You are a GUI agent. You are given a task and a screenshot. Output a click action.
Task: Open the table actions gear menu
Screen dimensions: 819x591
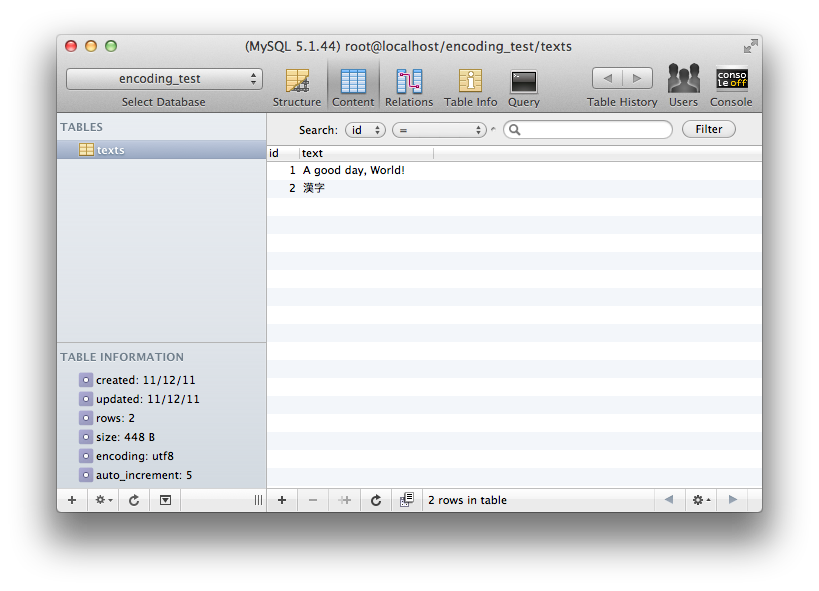point(103,499)
